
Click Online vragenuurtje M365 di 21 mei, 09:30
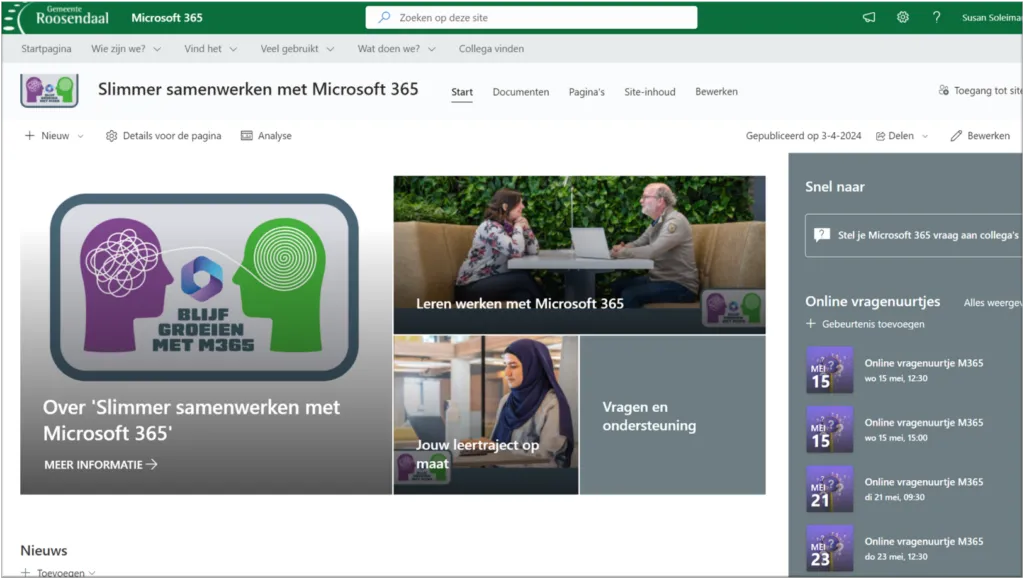coord(923,489)
